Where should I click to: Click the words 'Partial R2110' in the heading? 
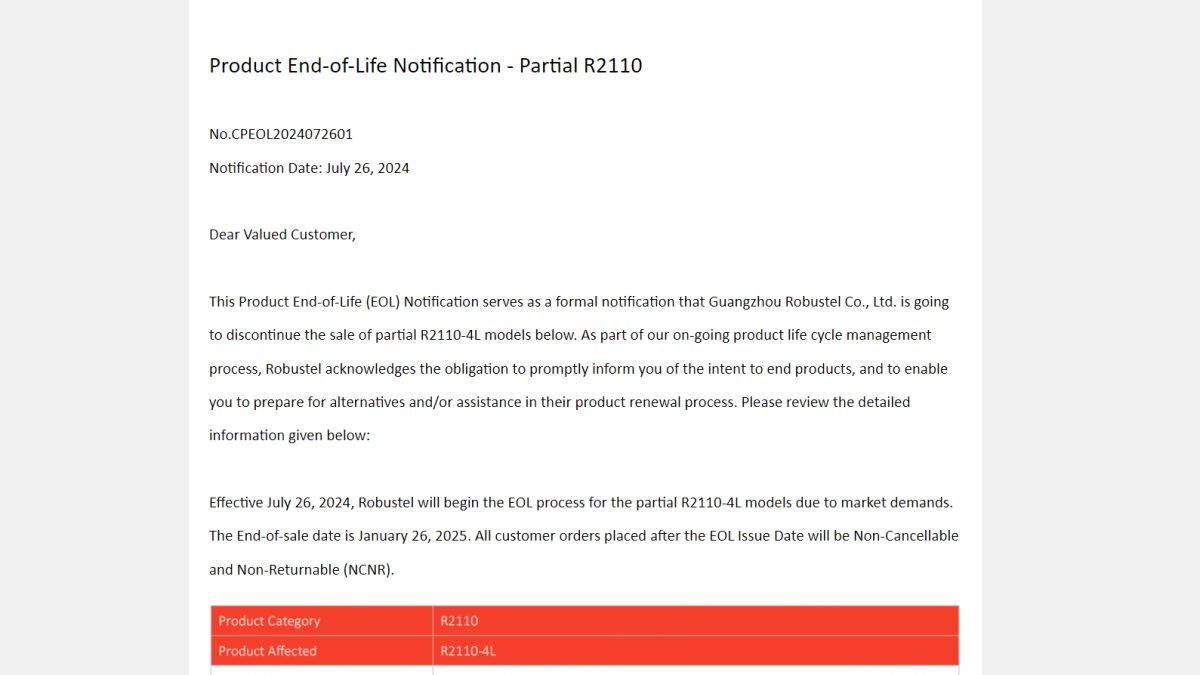[x=581, y=66]
